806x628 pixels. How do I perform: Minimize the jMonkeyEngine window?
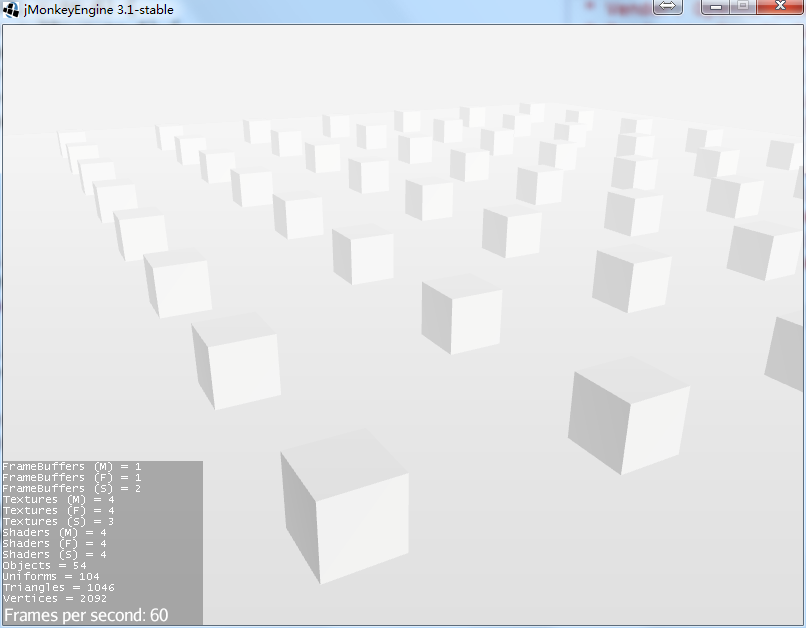716,6
